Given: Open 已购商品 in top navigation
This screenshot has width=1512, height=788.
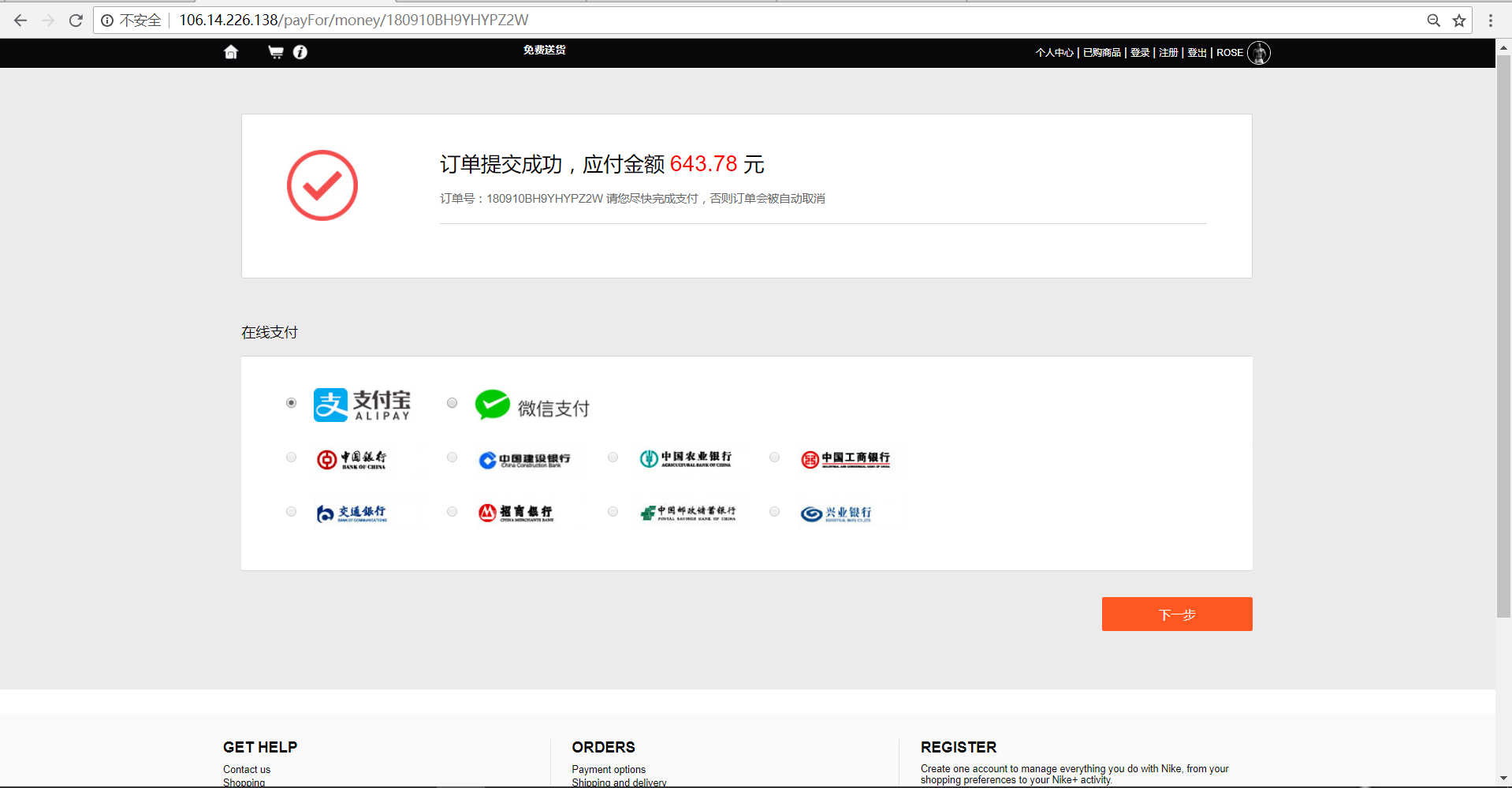Looking at the screenshot, I should tap(1102, 53).
